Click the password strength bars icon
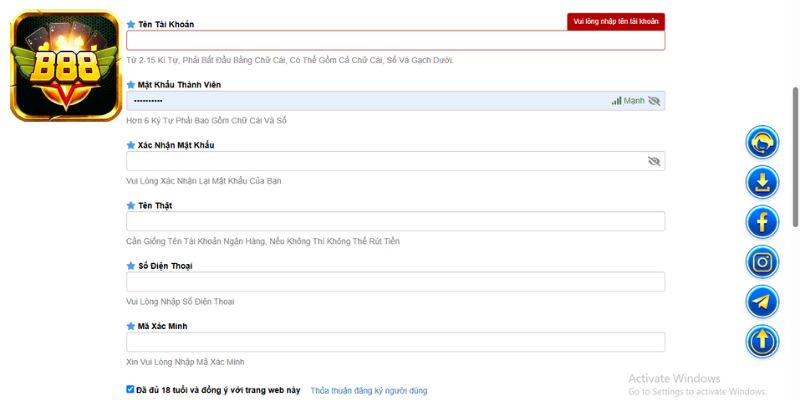 coord(617,101)
